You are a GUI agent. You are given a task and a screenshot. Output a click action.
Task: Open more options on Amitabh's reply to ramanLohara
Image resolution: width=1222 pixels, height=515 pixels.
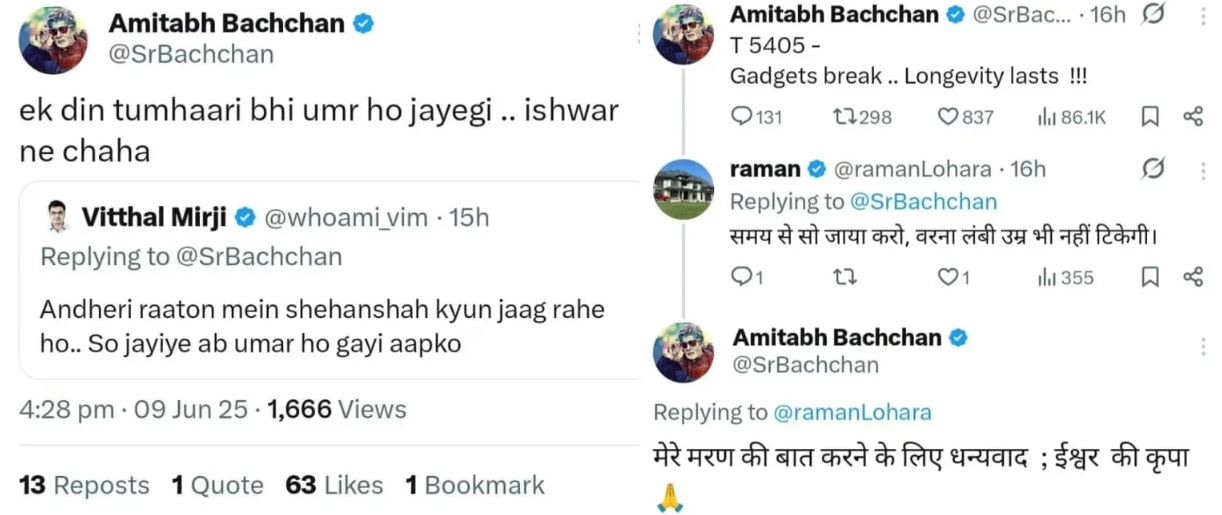pyautogui.click(x=1201, y=347)
